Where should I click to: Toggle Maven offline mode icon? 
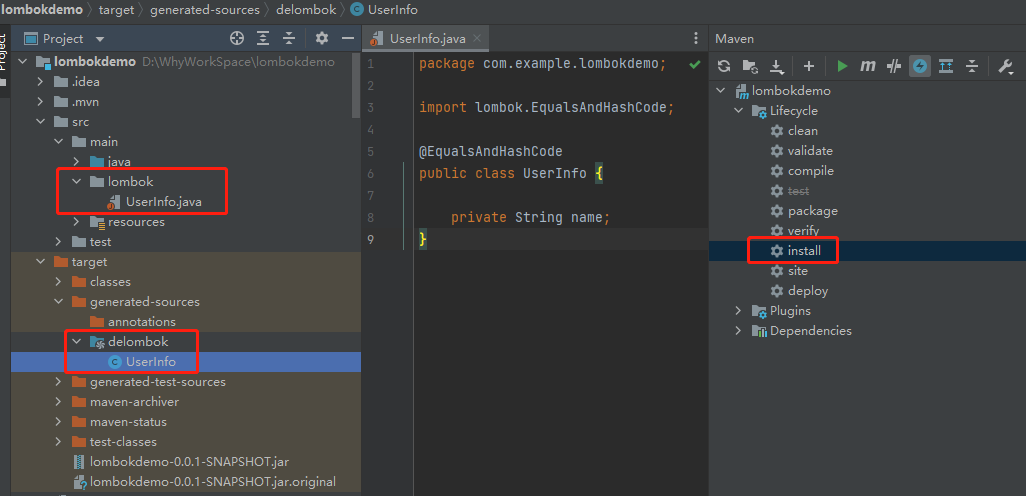tap(894, 65)
